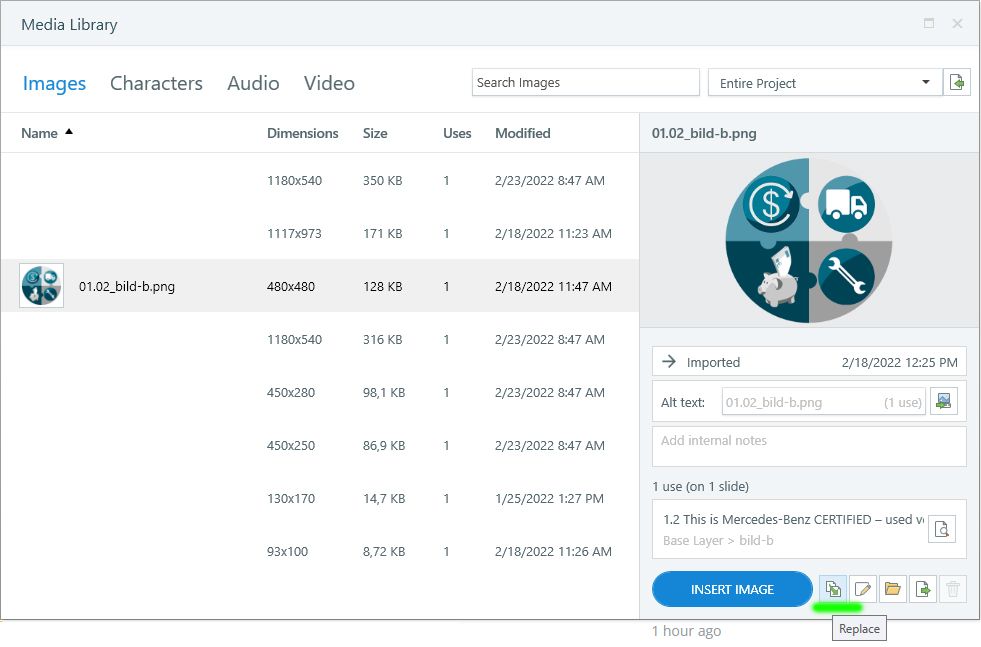Click the find-on-slide magnifier icon
Viewport: 981px width, 647px height.
click(941, 529)
